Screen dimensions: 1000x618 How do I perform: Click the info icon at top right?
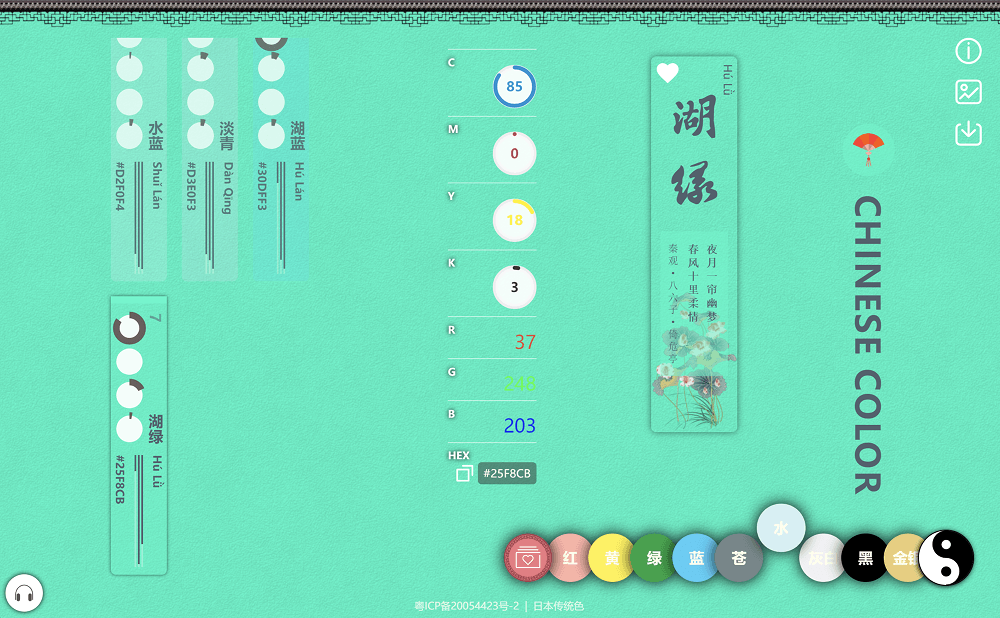click(968, 51)
